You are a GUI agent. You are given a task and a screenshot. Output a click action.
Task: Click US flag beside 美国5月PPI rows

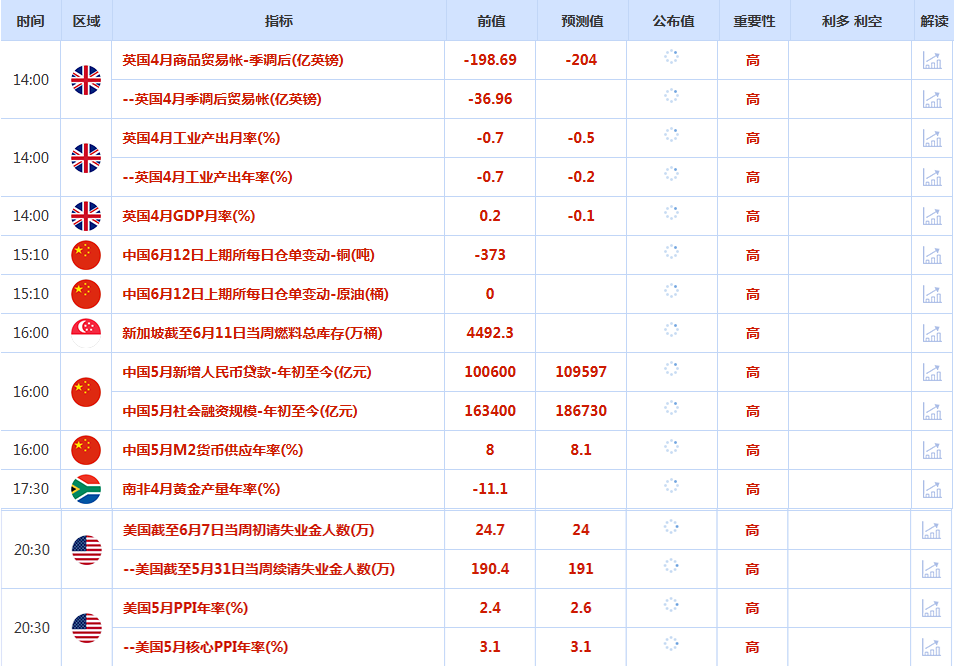(87, 628)
